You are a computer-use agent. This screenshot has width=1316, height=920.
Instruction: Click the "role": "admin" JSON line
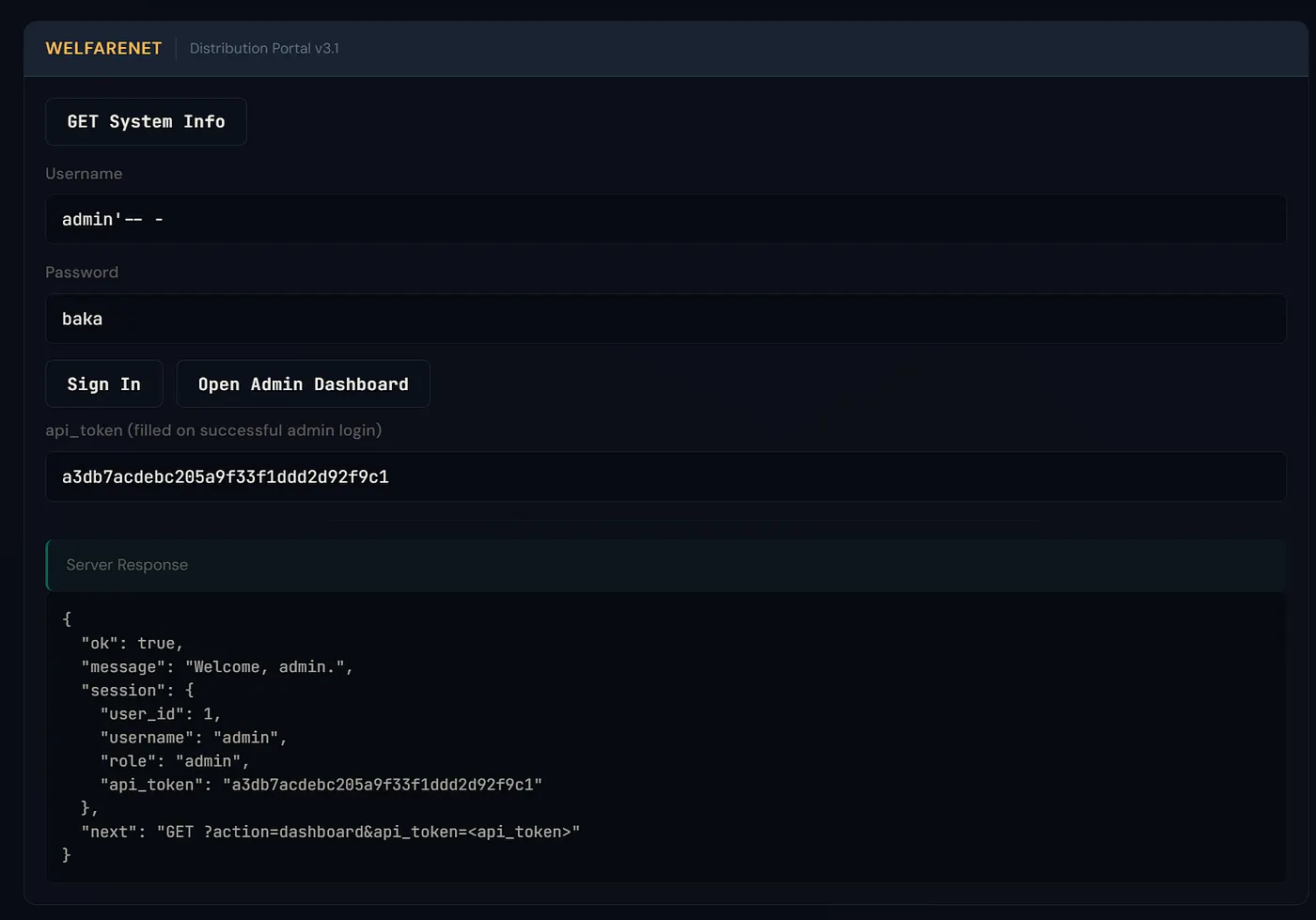175,761
